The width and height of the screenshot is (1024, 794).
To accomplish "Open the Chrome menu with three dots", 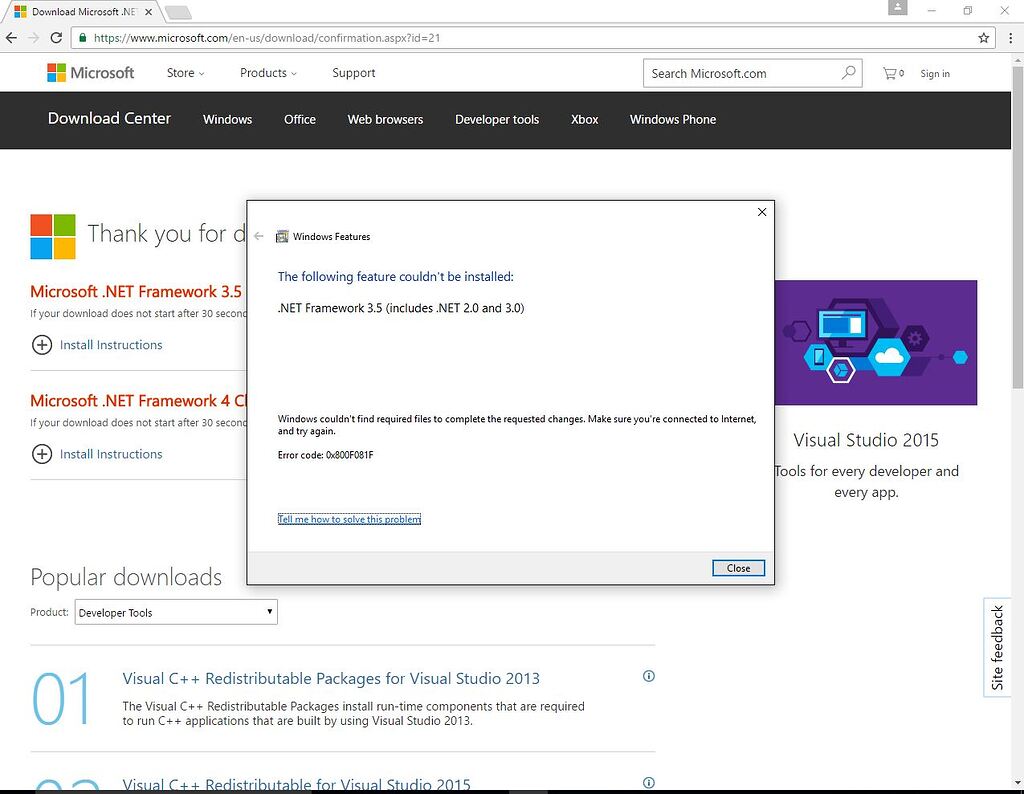I will coord(1010,38).
